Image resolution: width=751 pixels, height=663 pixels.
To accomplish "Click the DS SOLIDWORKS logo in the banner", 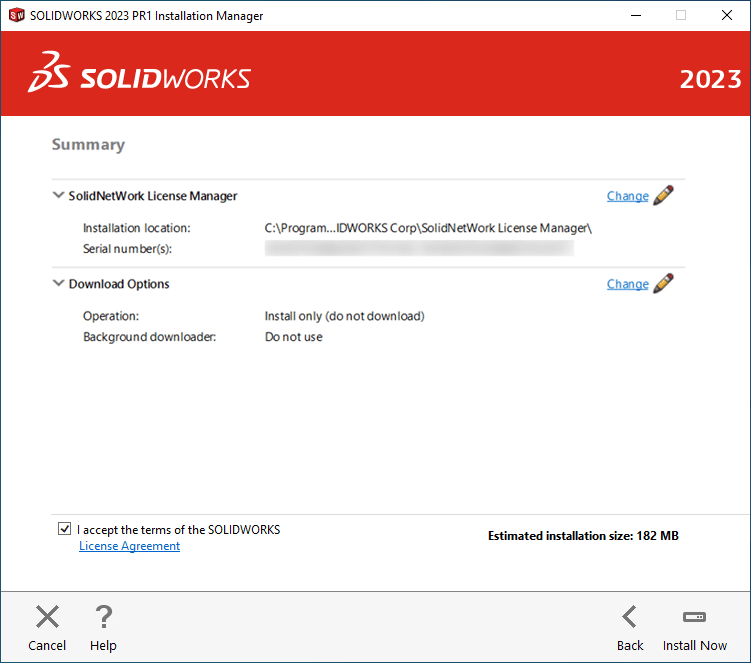I will 139,73.
